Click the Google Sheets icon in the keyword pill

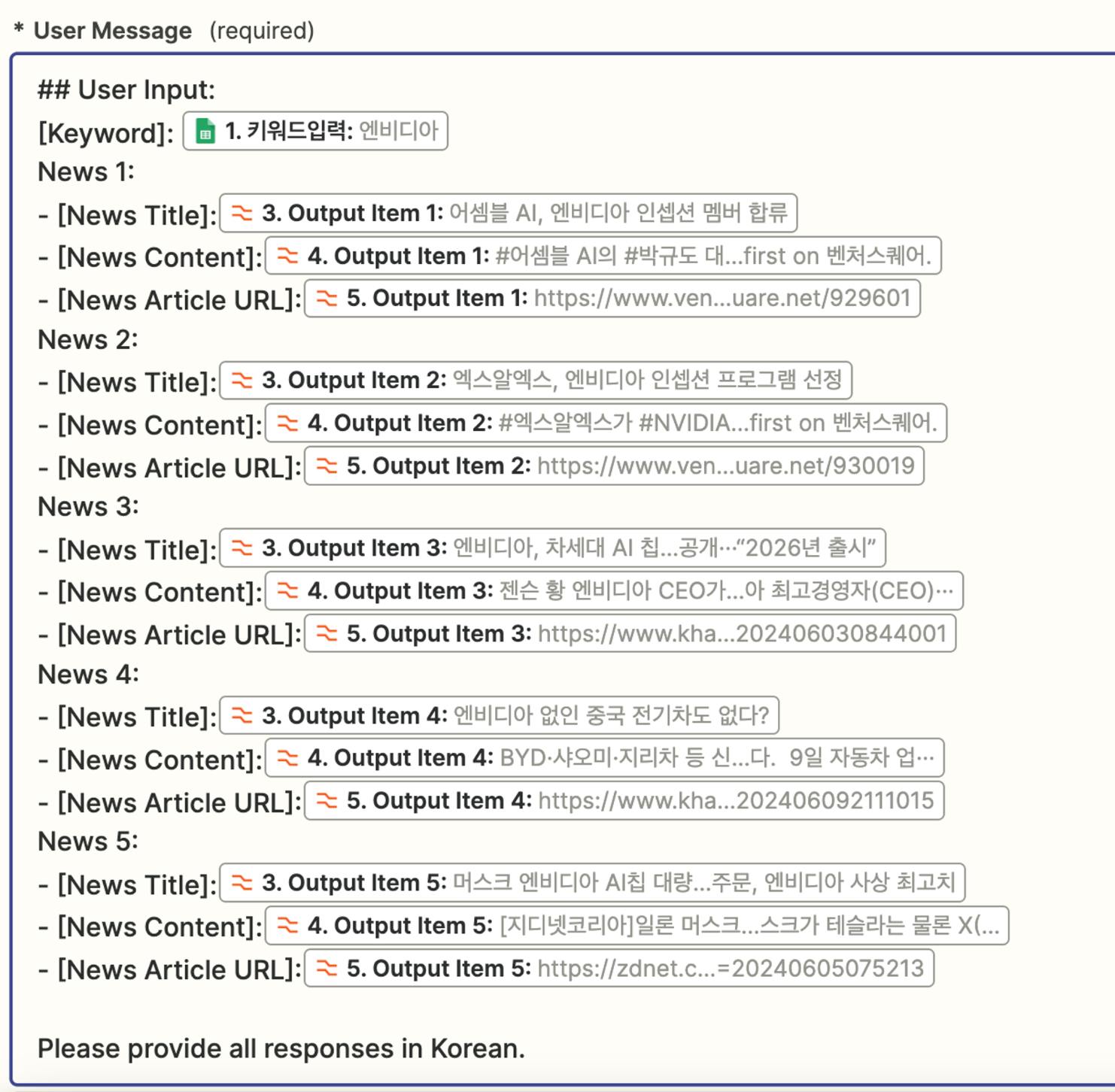tap(205, 131)
